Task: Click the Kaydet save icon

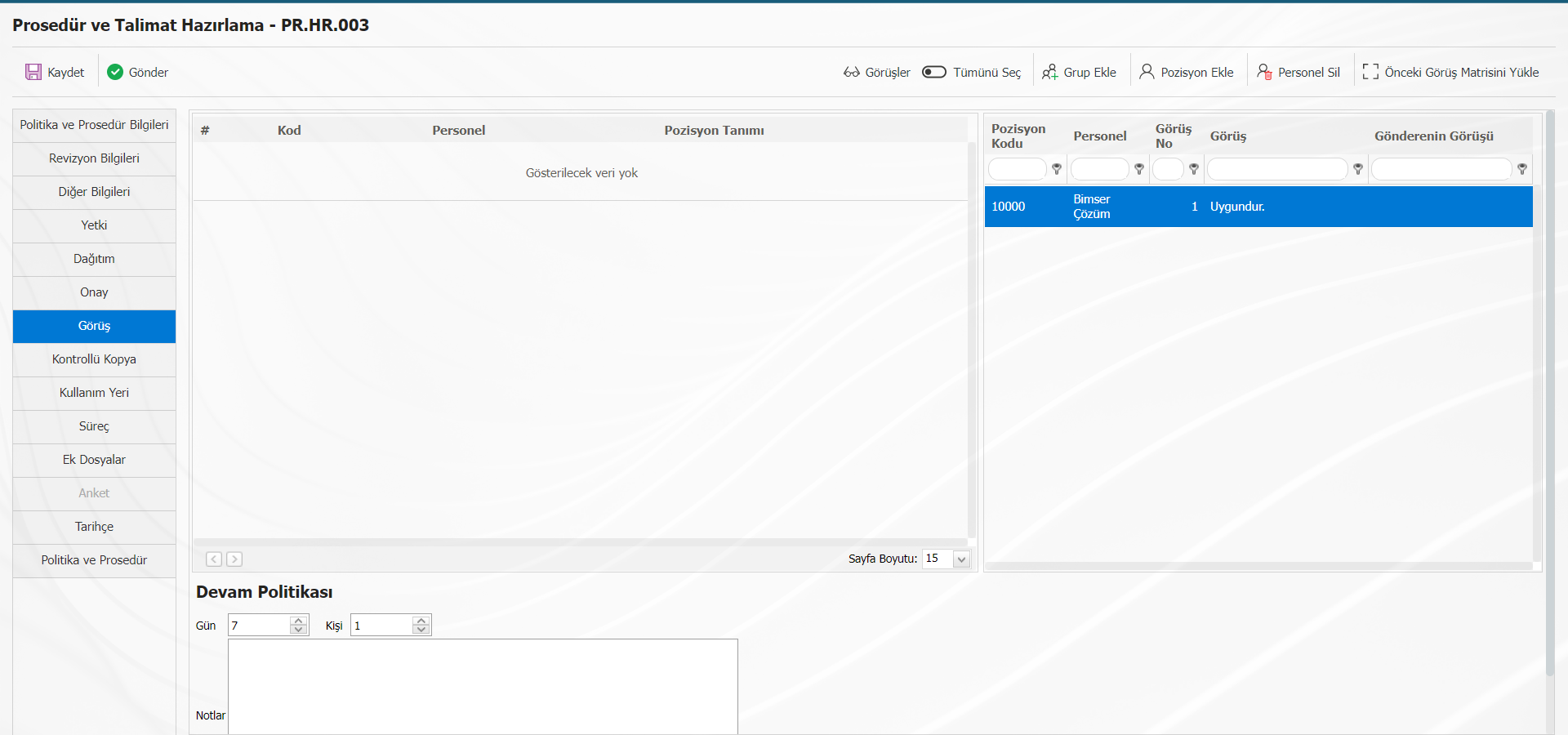Action: coord(33,72)
